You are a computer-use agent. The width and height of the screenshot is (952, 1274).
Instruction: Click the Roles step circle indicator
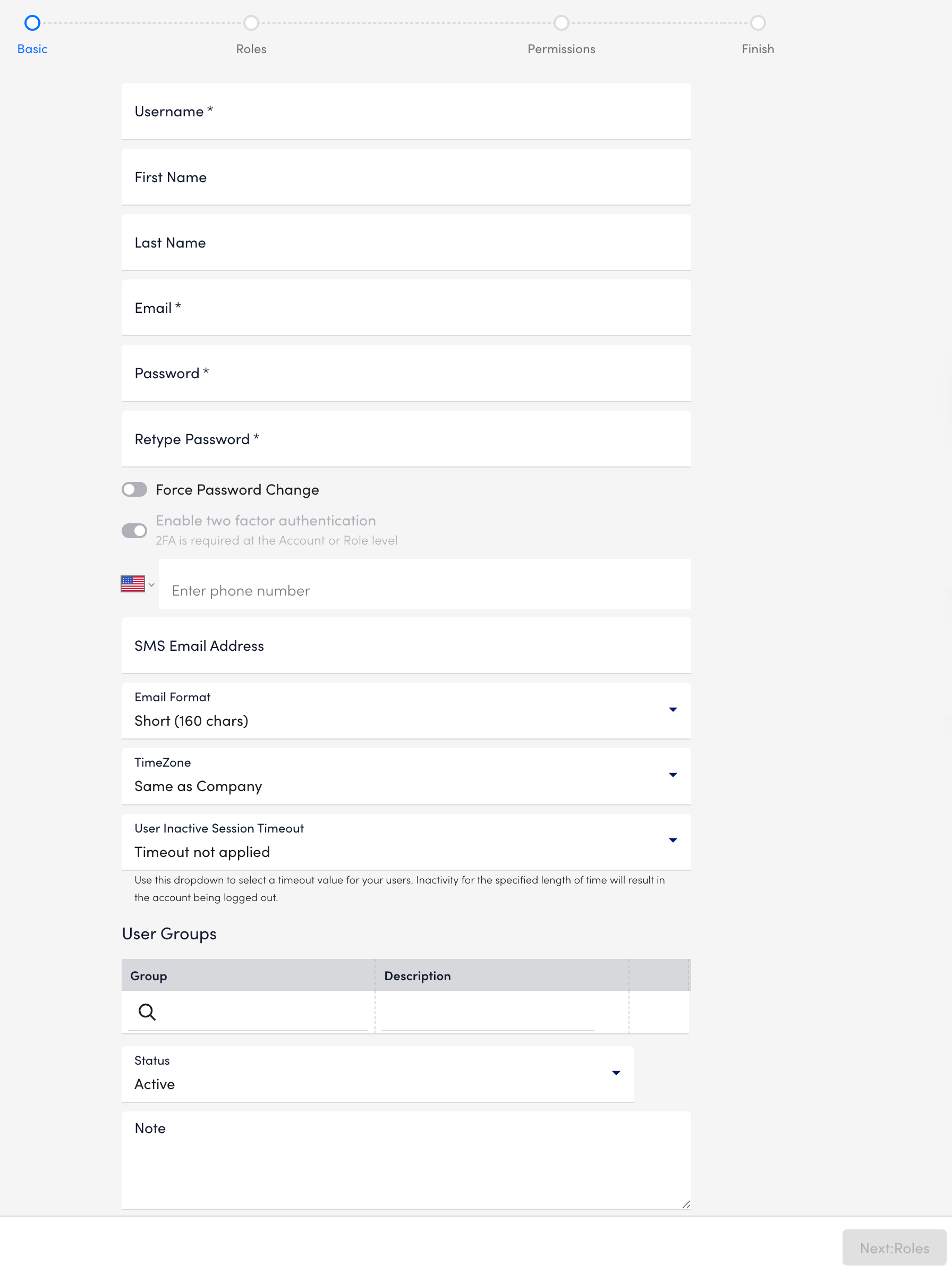click(x=251, y=23)
